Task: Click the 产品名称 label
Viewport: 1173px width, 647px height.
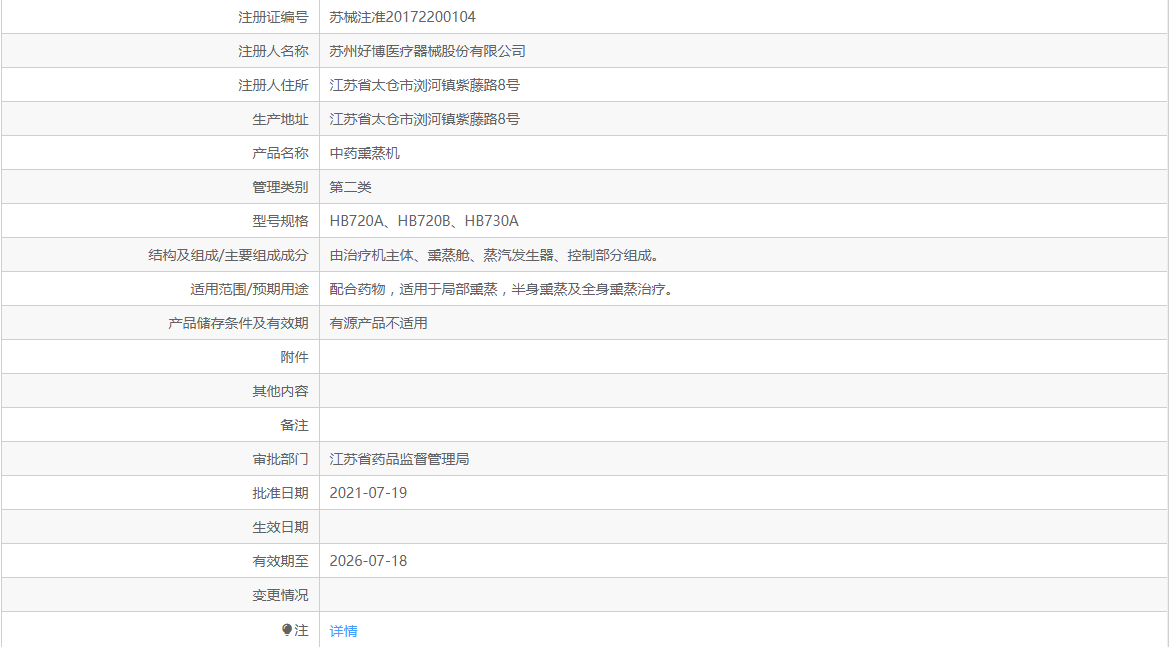Action: [280, 153]
